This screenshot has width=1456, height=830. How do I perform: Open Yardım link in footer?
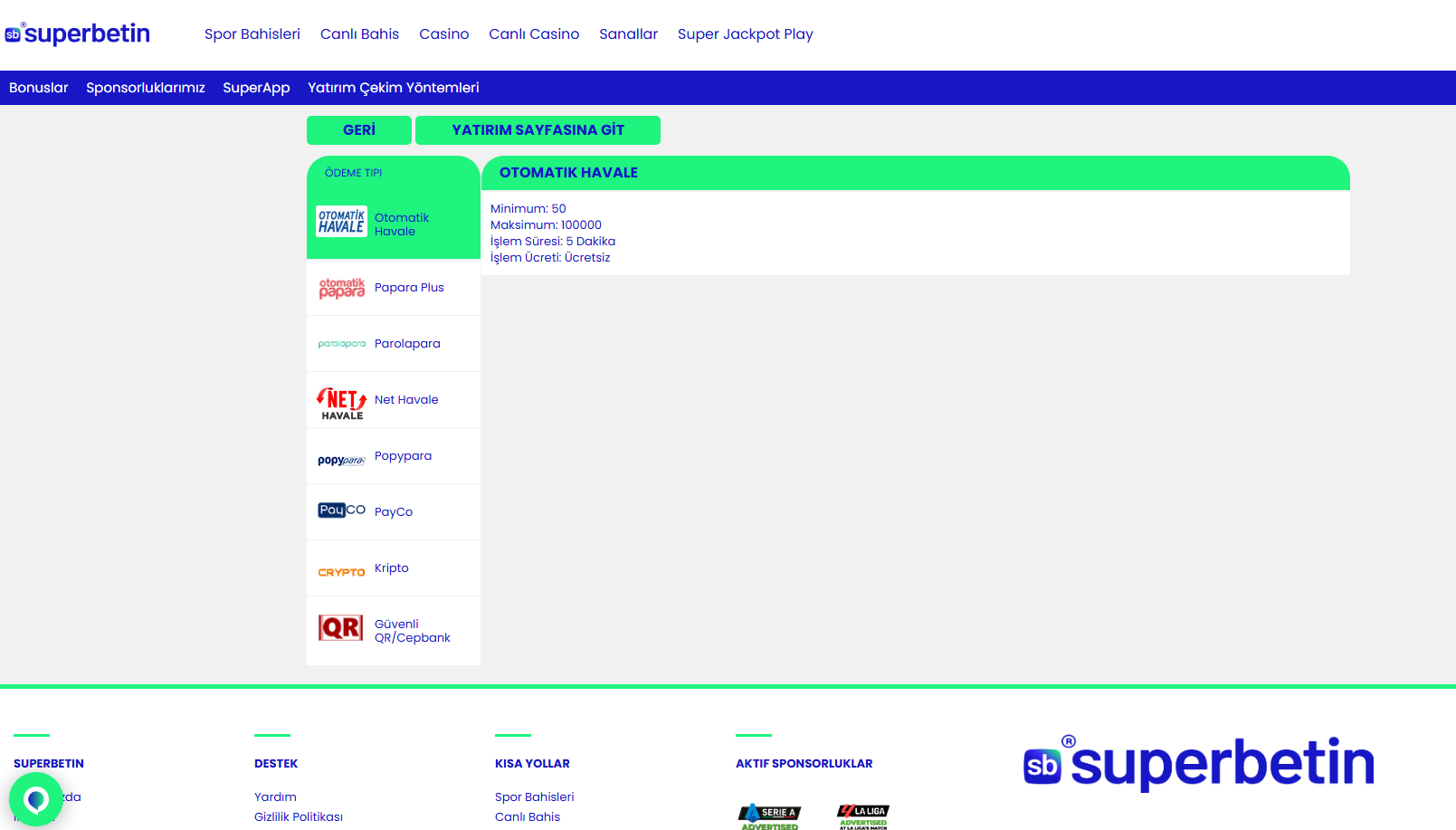[x=275, y=797]
